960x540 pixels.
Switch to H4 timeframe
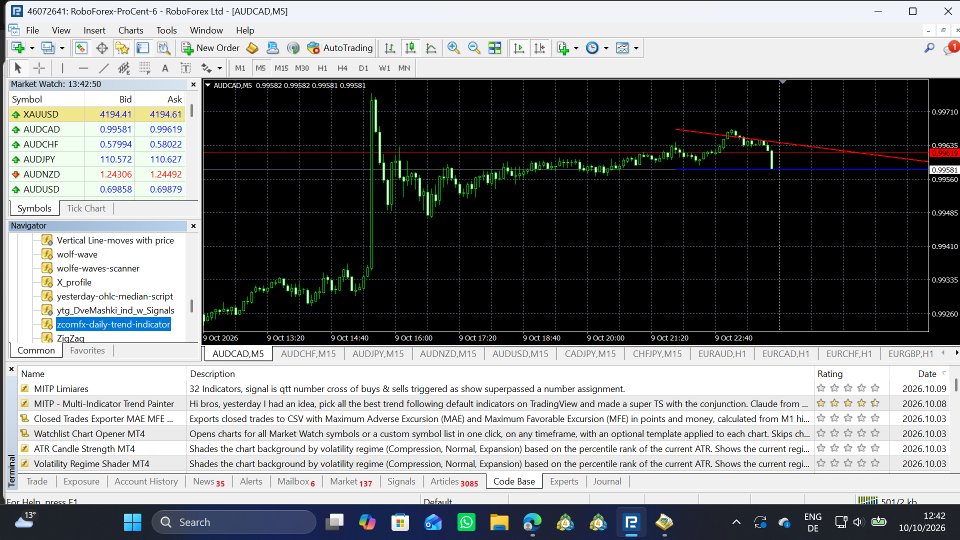point(342,68)
